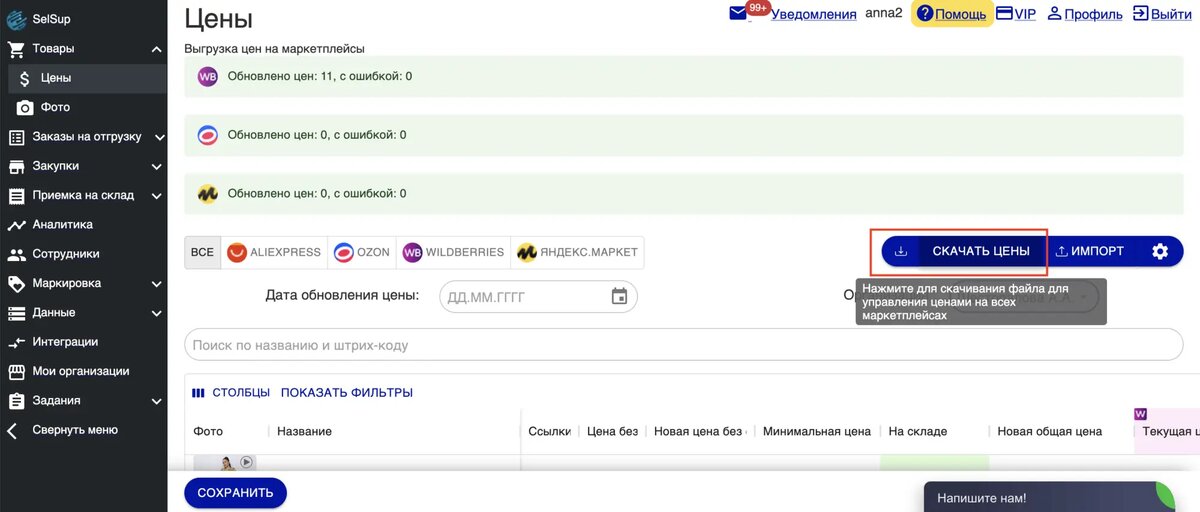
Task: Click the ИМПОРТ button
Action: click(x=1090, y=251)
